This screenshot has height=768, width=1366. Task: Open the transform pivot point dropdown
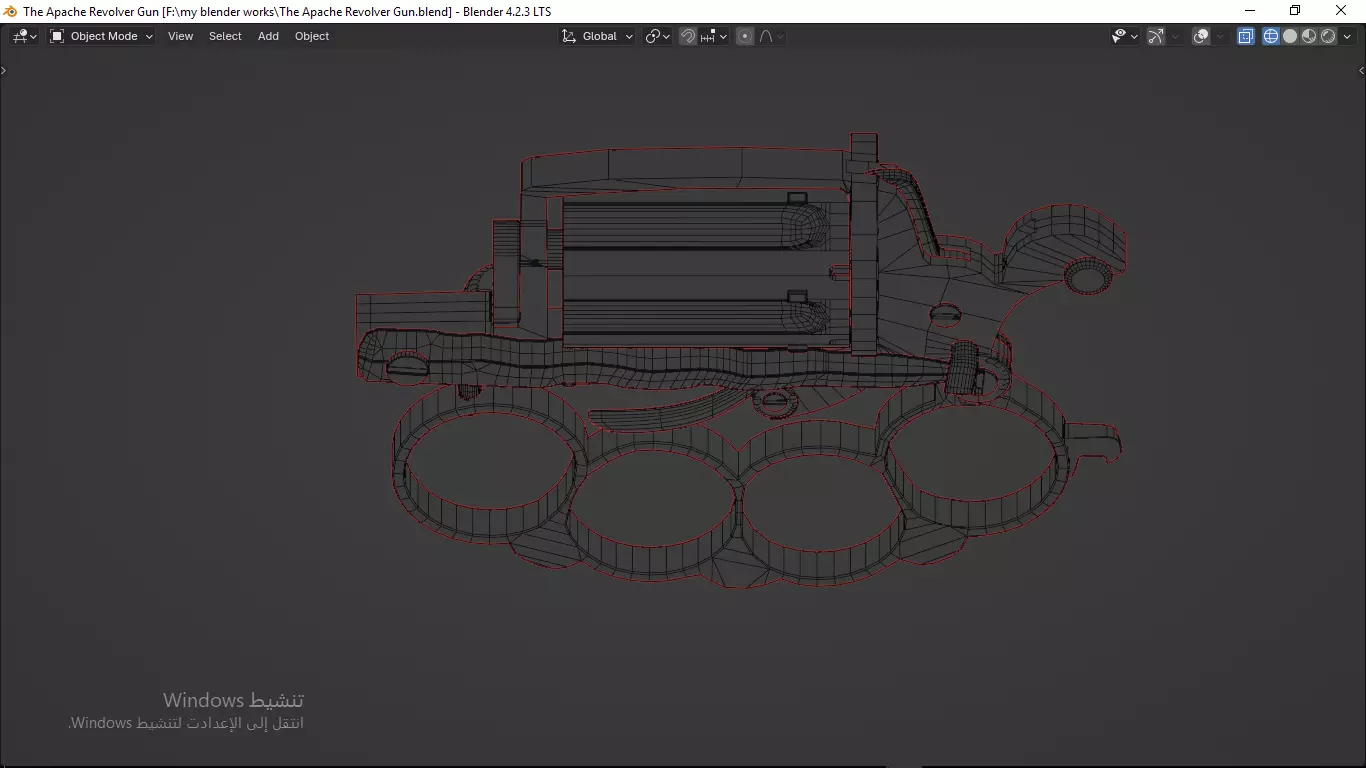[x=657, y=36]
